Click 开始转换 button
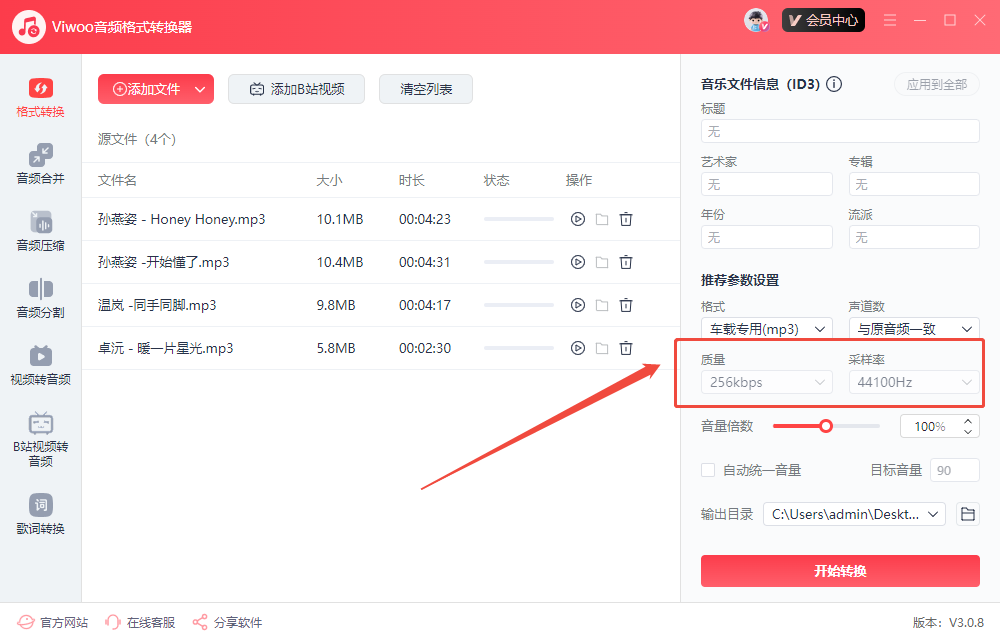Image resolution: width=1000 pixels, height=640 pixels. [840, 571]
